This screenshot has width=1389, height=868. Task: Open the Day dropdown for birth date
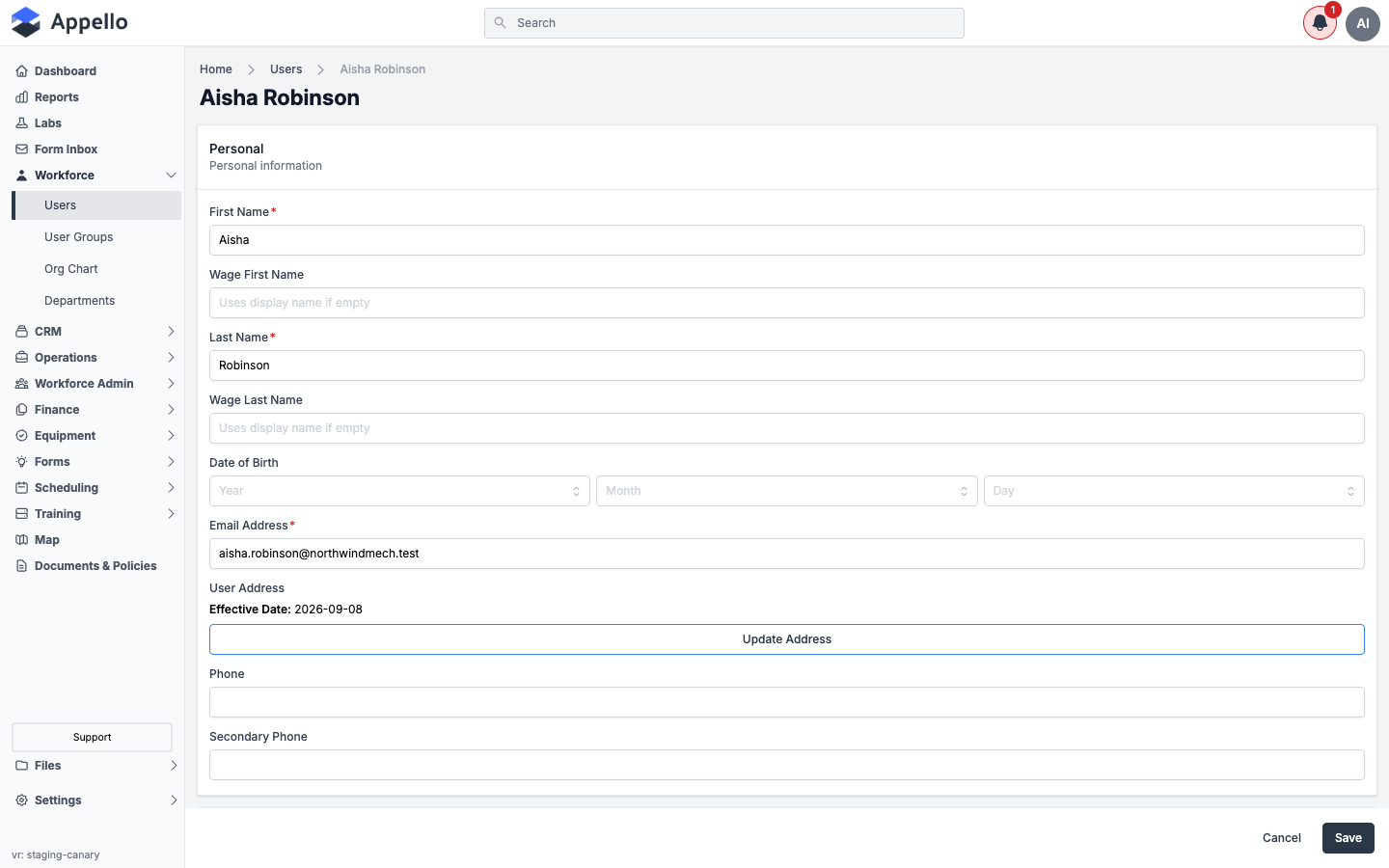pyautogui.click(x=1174, y=491)
